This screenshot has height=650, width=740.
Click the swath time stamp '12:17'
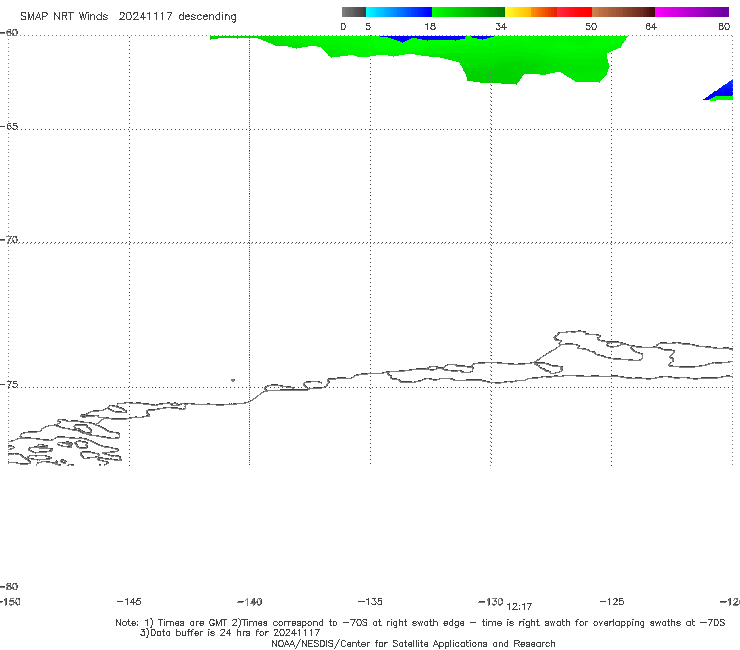(519, 607)
